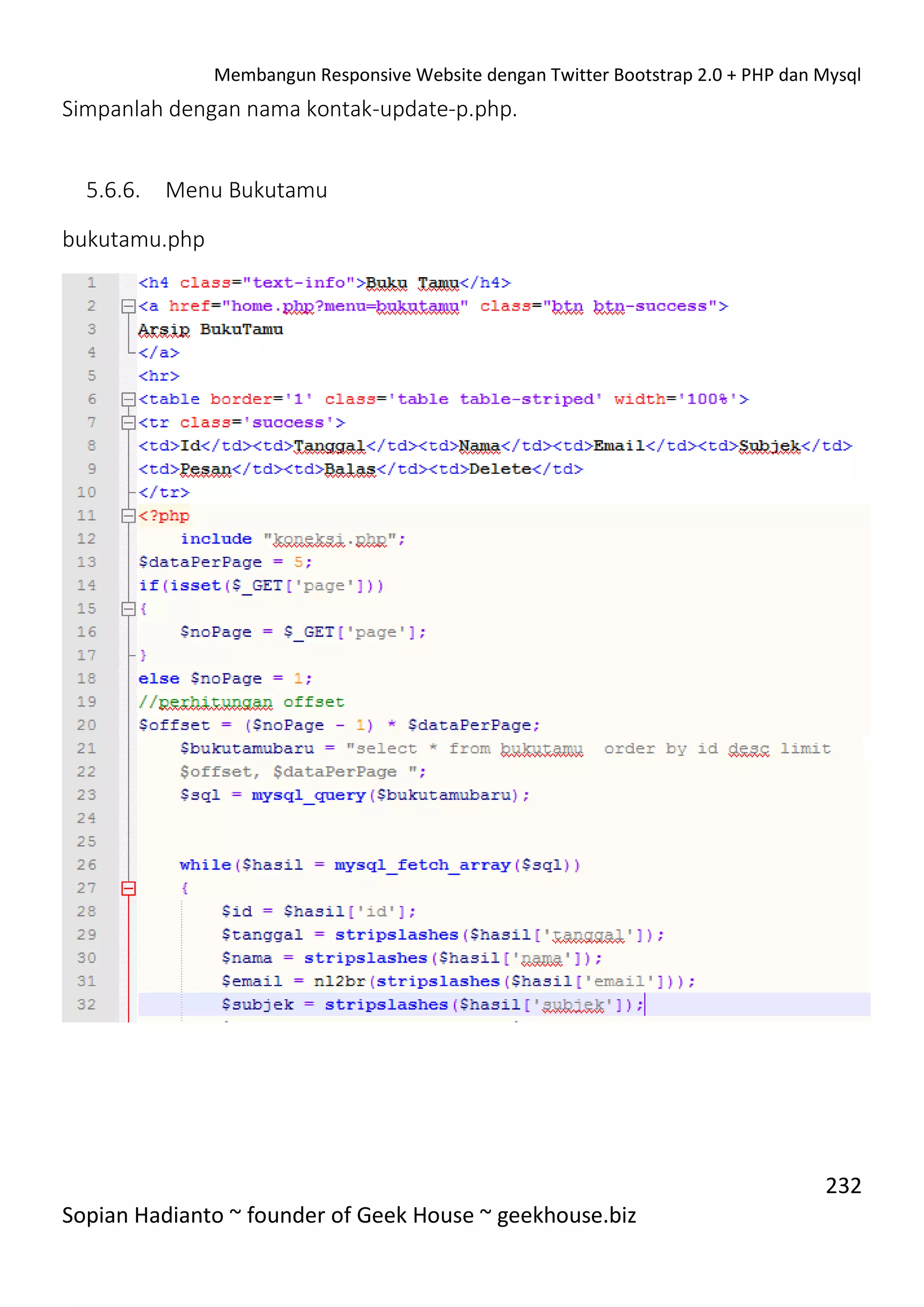Click line number 20 in the gutter

click(x=87, y=725)
